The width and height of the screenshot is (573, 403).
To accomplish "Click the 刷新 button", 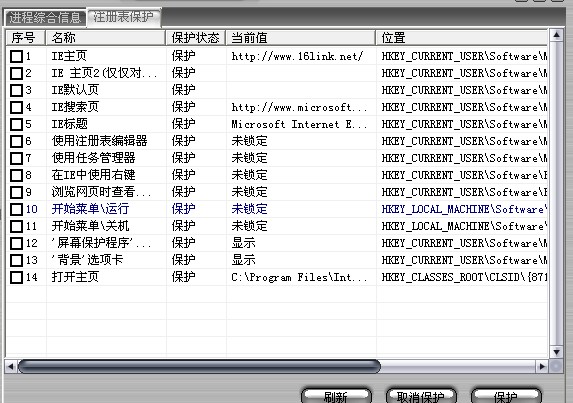I will point(336,396).
